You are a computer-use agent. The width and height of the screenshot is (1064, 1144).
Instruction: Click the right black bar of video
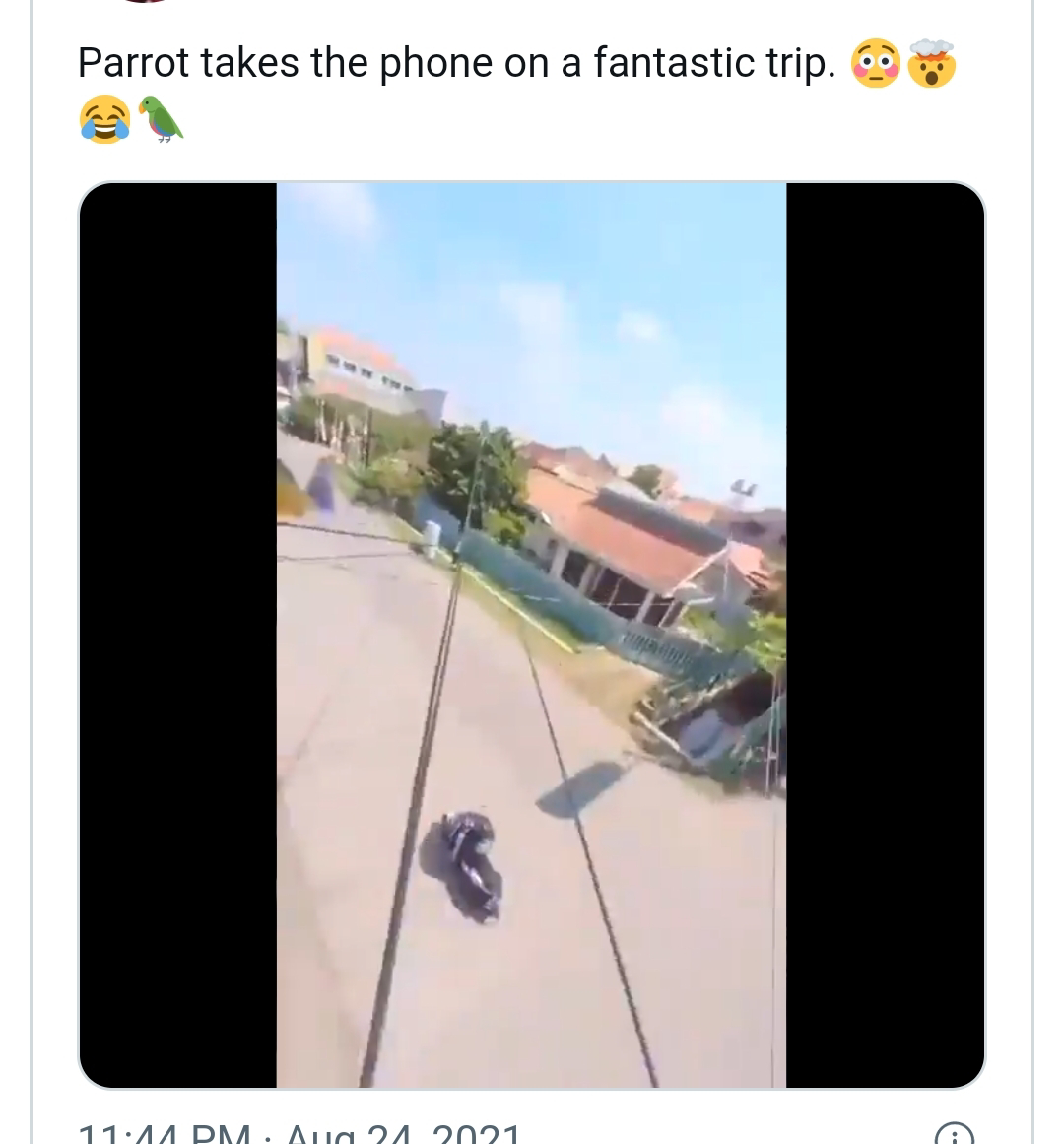tap(886, 636)
